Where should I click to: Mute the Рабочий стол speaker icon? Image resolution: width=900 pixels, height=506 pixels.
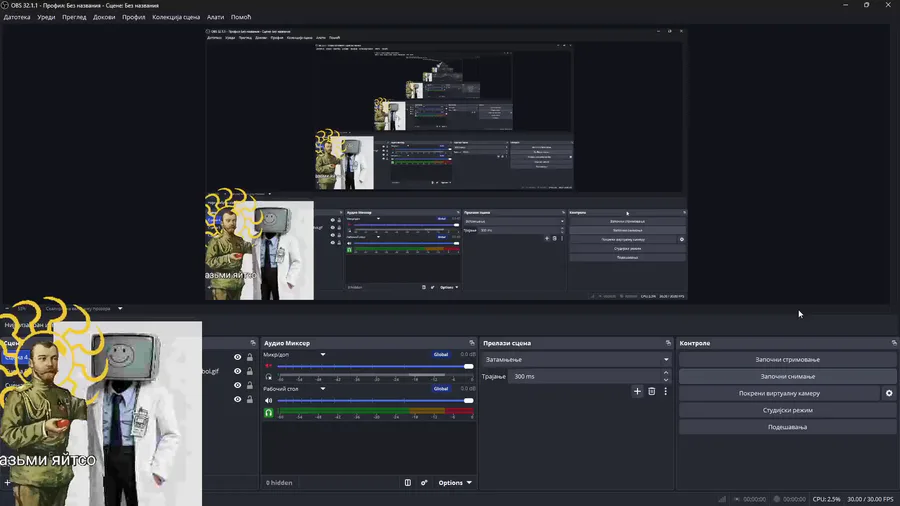(268, 400)
